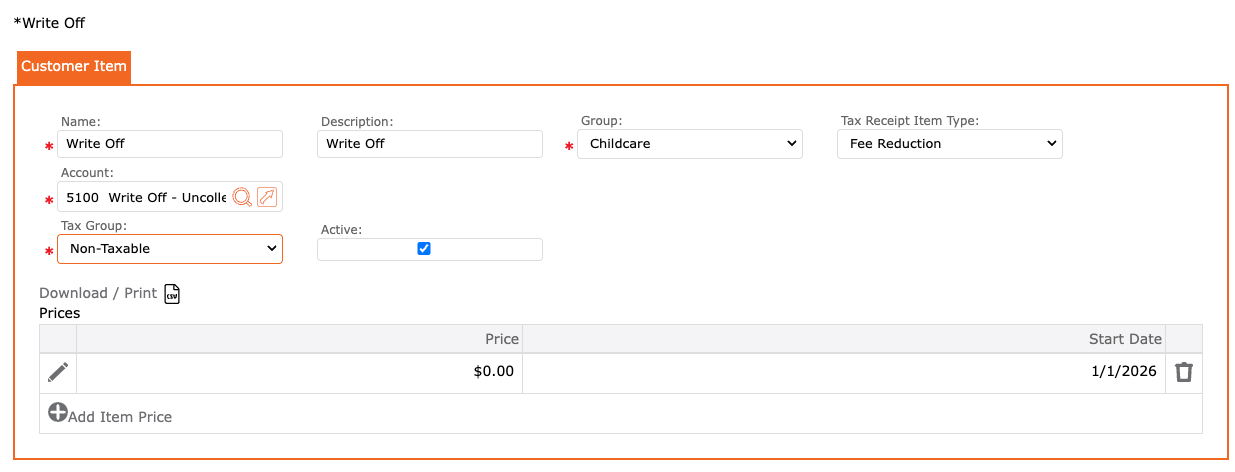Focus the Name input field
Screen dimensions: 1235x472
170,144
